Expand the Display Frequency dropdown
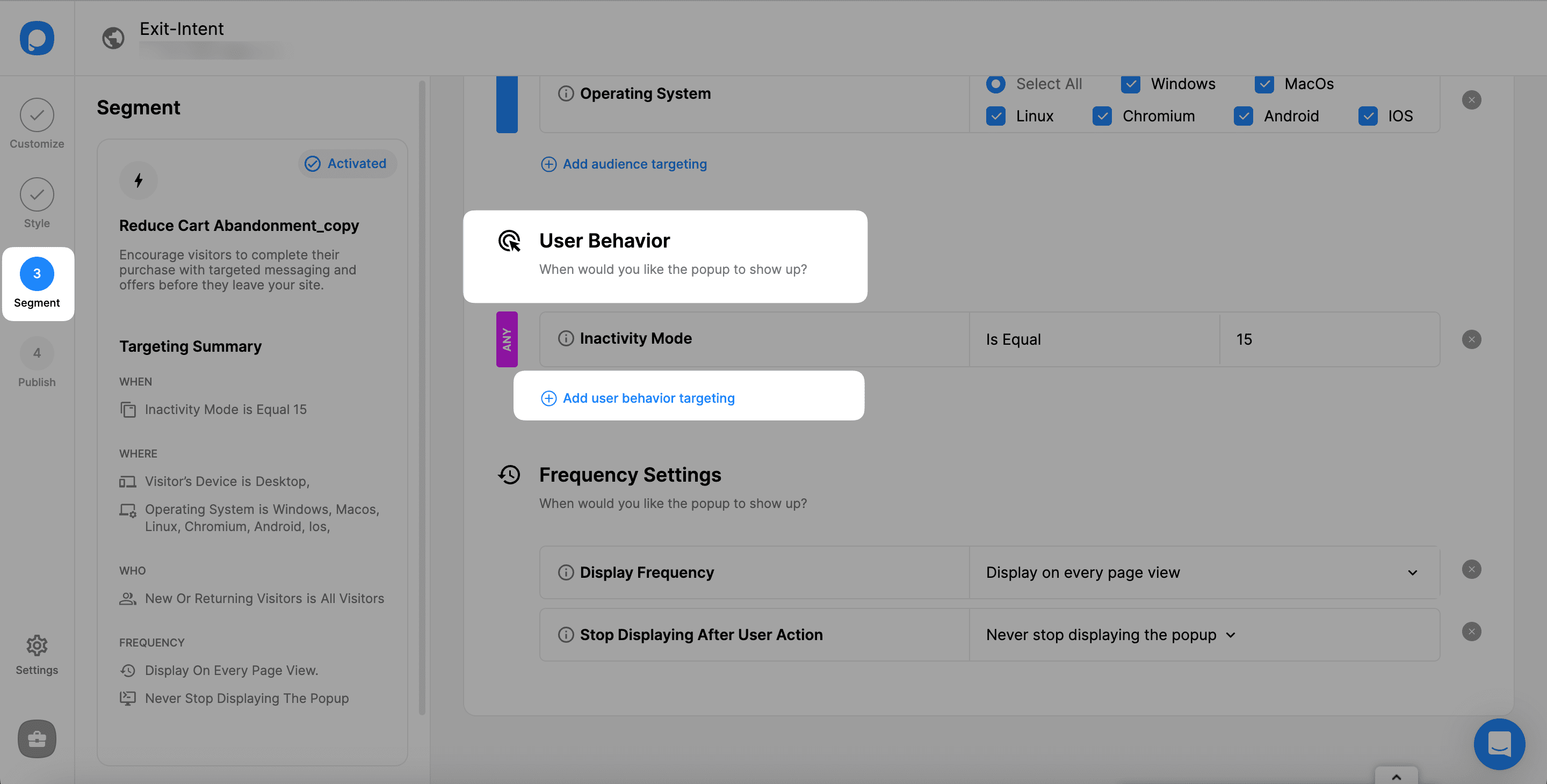Image resolution: width=1547 pixels, height=784 pixels. [1413, 571]
